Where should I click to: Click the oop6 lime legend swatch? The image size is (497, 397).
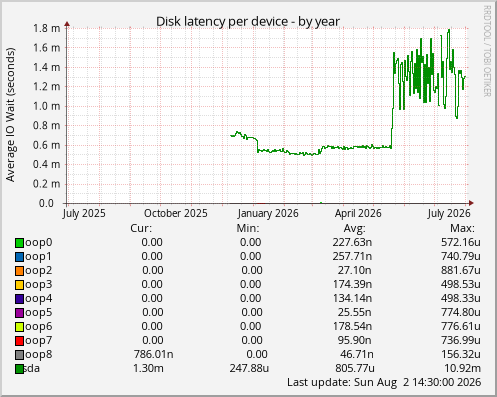click(19, 327)
